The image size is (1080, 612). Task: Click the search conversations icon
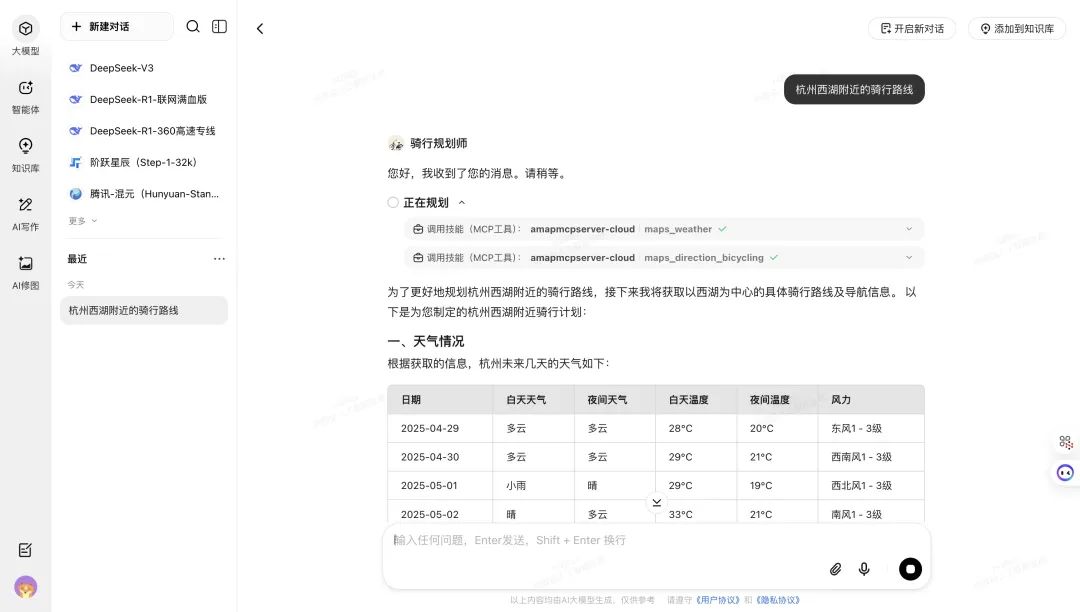(193, 26)
